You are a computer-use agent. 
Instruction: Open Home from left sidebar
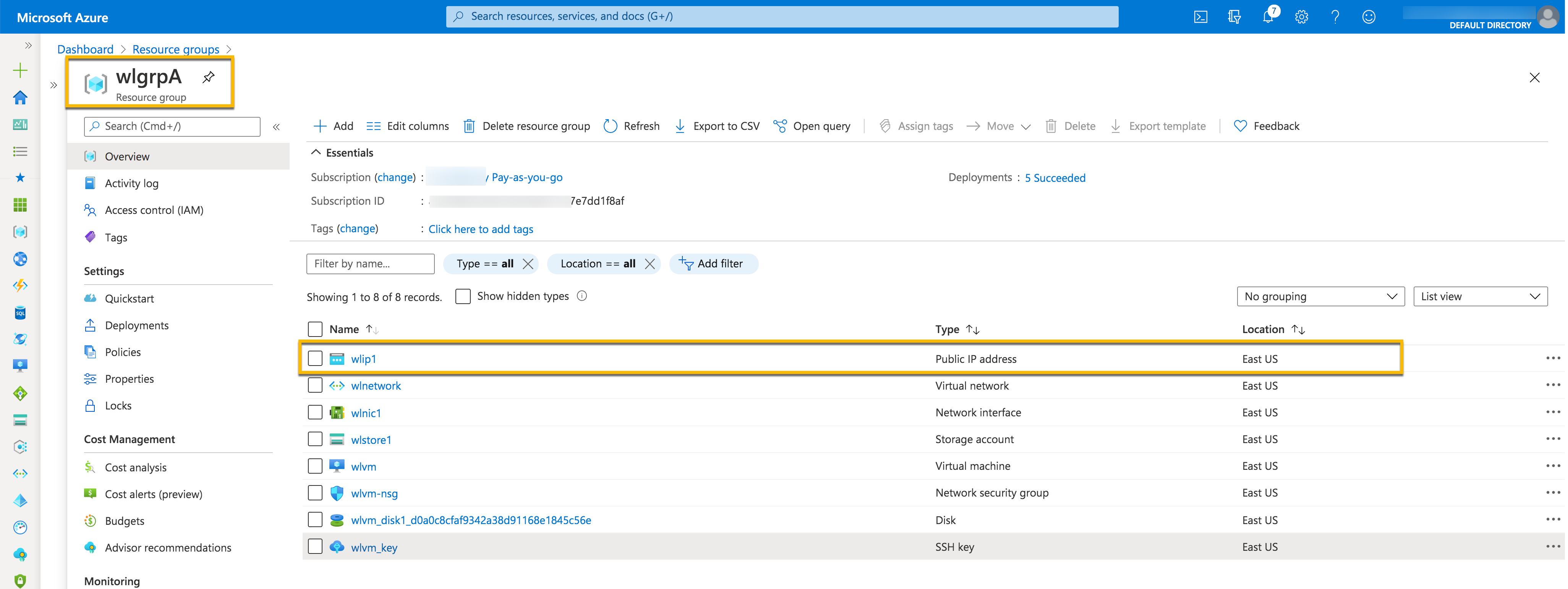click(20, 97)
